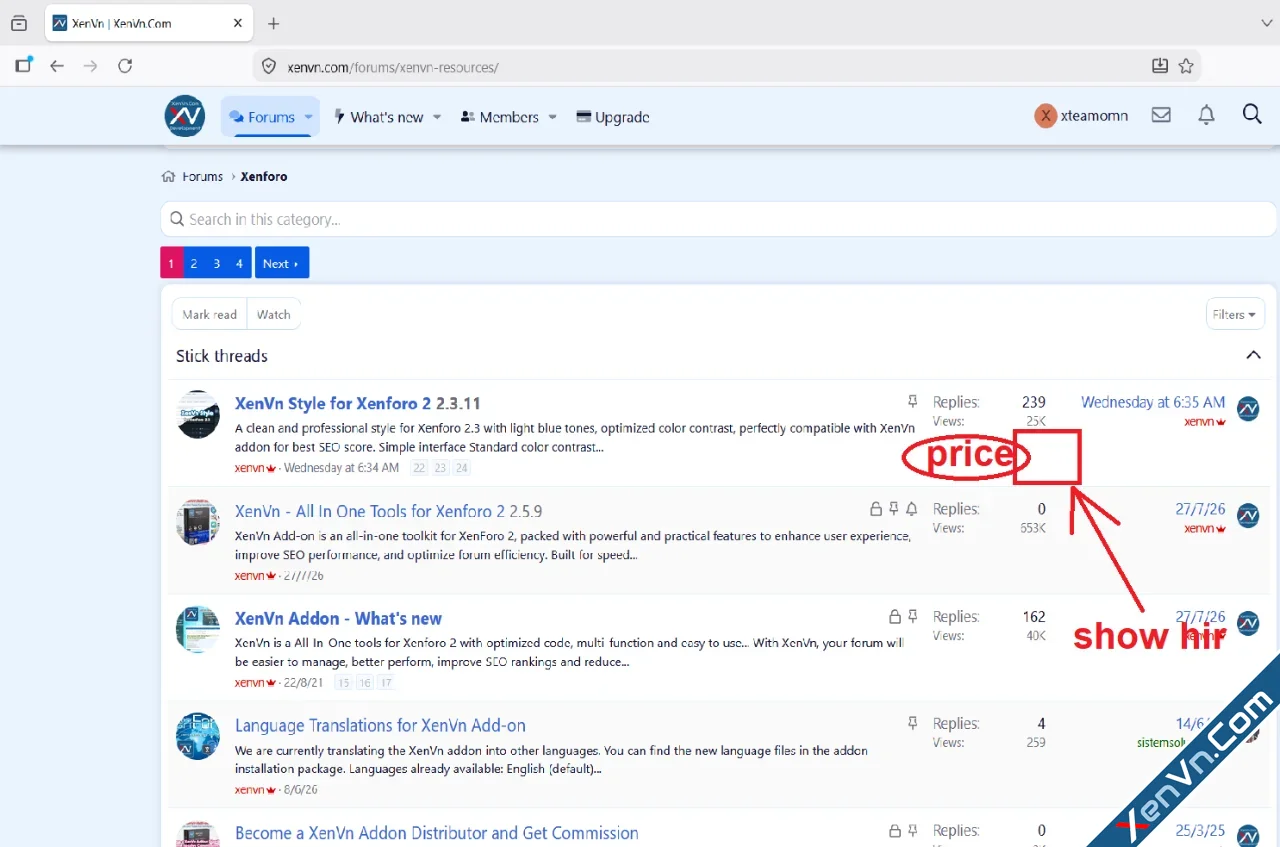
Task: Open the Members navigation tab
Action: 500,117
